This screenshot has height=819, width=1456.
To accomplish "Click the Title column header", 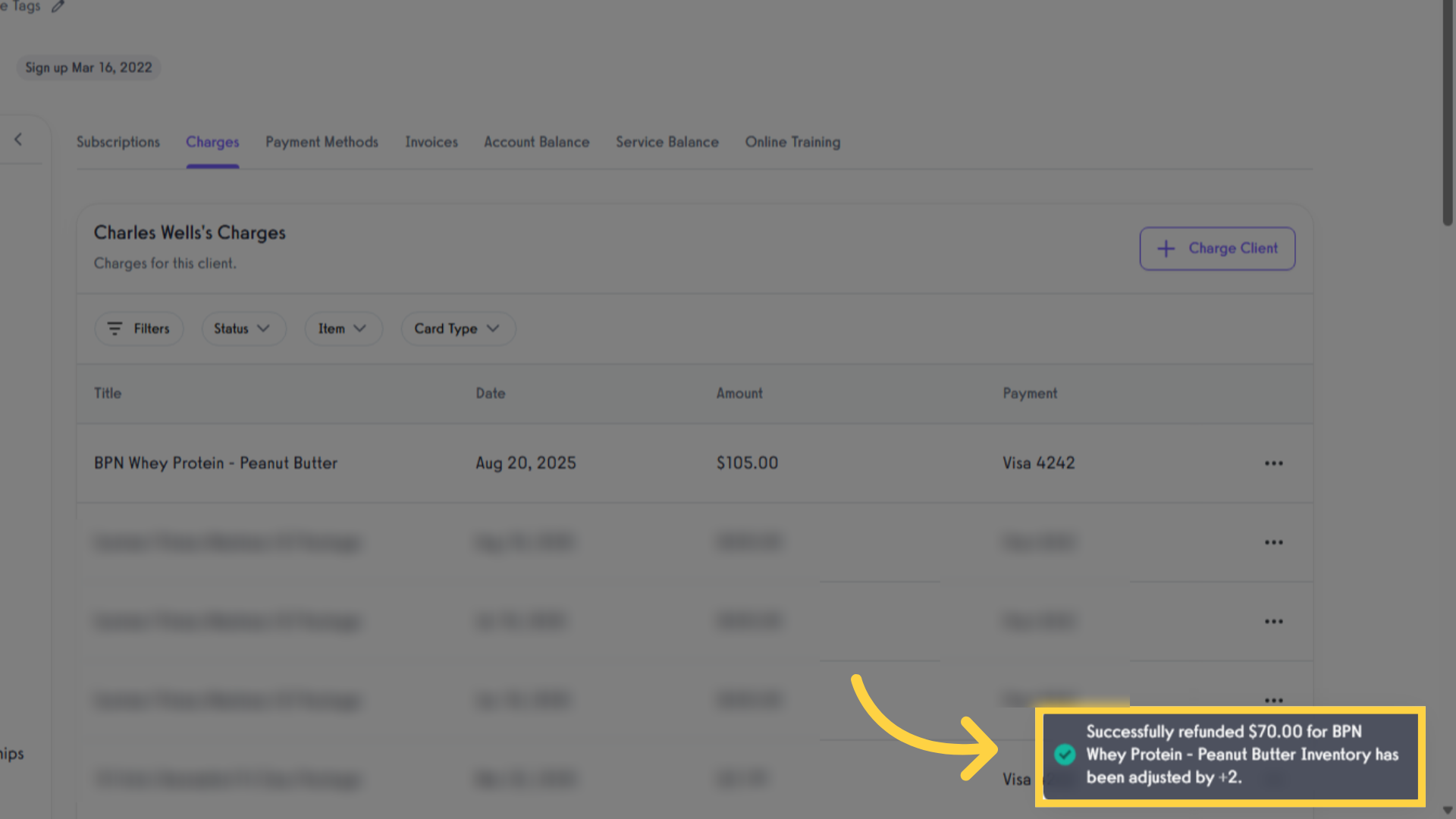I will pyautogui.click(x=108, y=394).
